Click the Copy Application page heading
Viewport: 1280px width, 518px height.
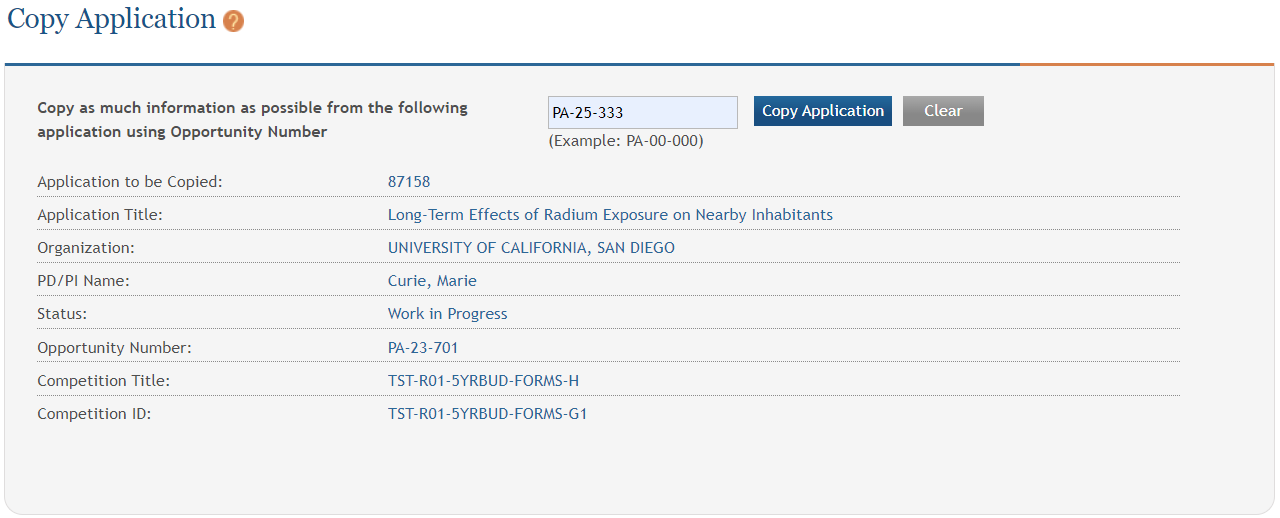coord(111,19)
